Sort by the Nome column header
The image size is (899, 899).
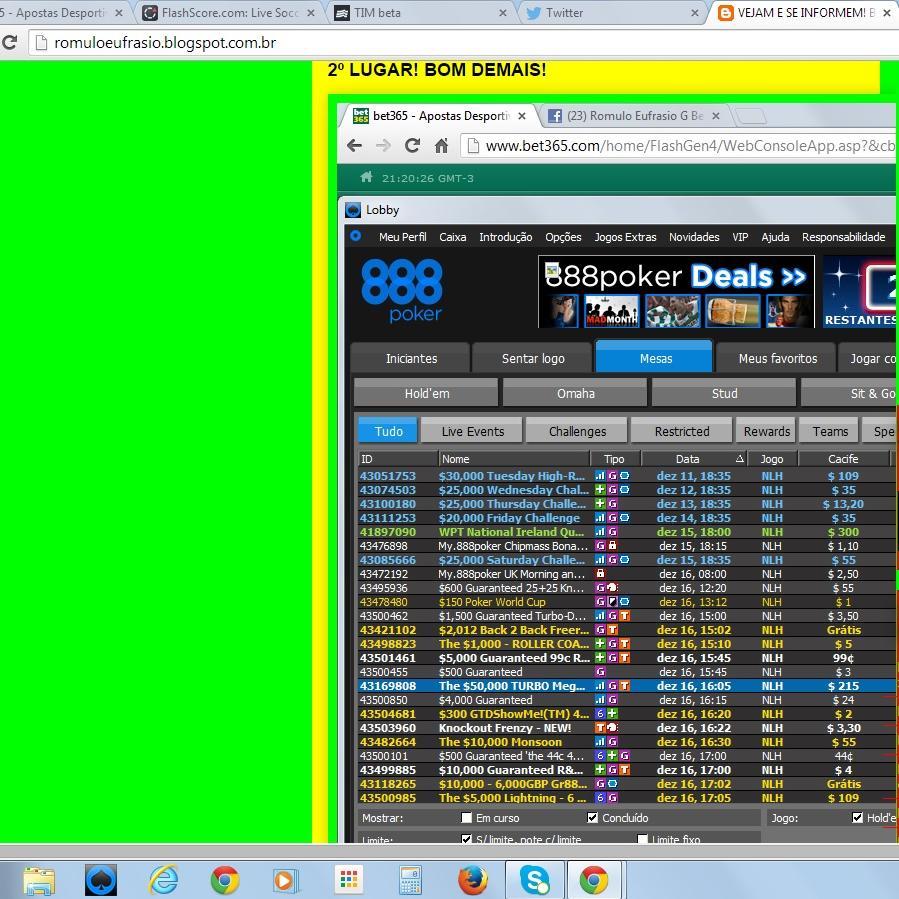(514, 459)
